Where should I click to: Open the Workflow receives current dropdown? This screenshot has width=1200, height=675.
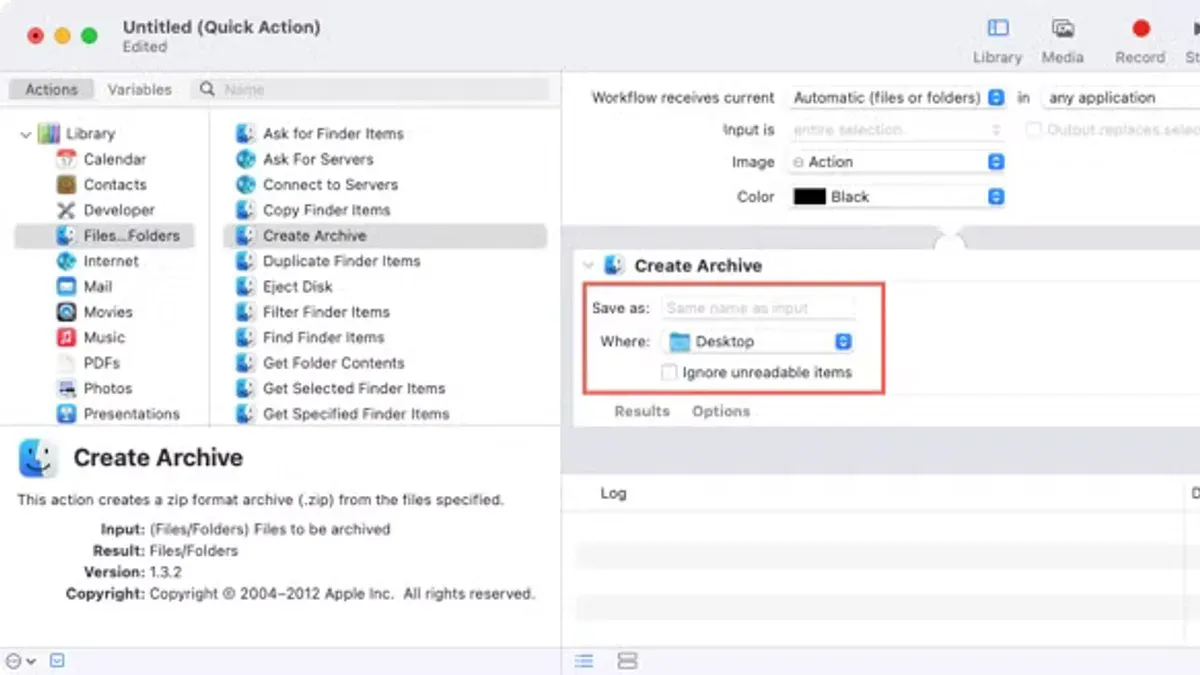coord(897,98)
